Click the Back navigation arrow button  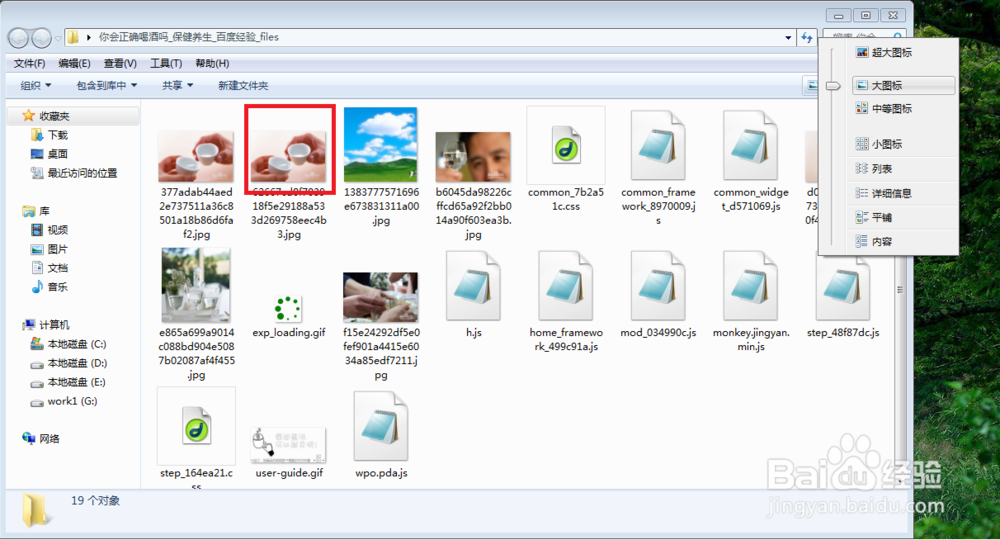(18, 38)
